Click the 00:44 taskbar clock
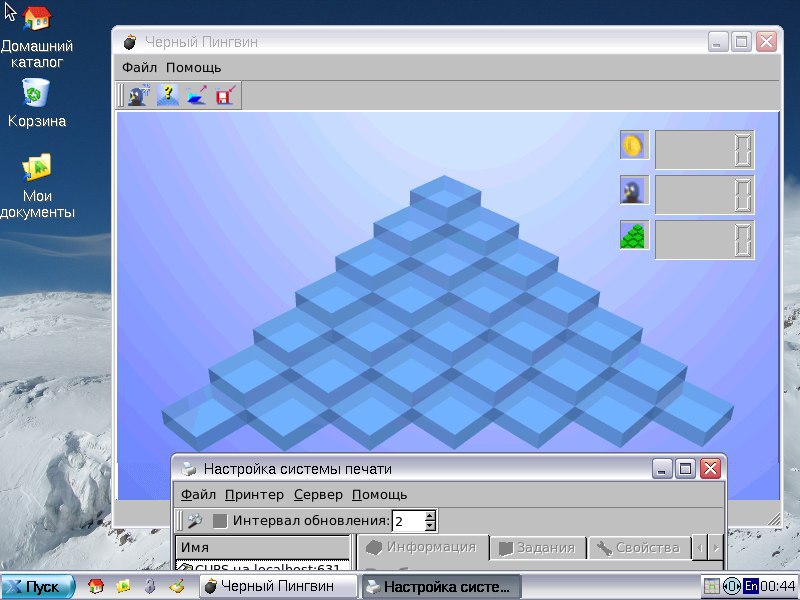800x600 pixels. pos(779,586)
